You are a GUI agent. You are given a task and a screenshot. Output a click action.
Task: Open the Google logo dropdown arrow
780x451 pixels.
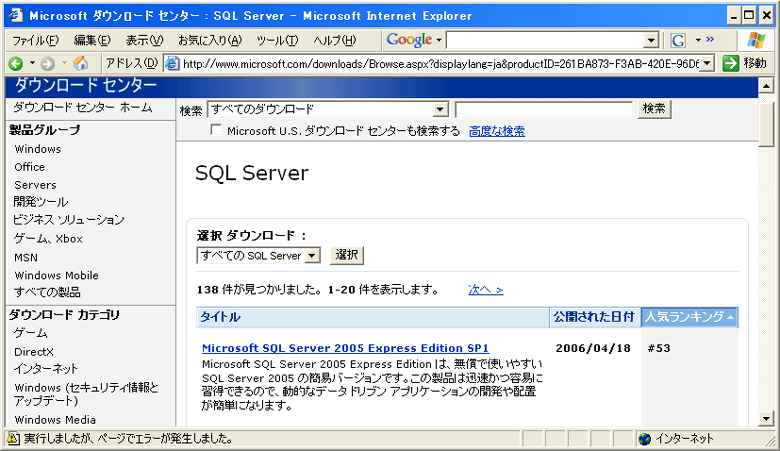click(439, 40)
